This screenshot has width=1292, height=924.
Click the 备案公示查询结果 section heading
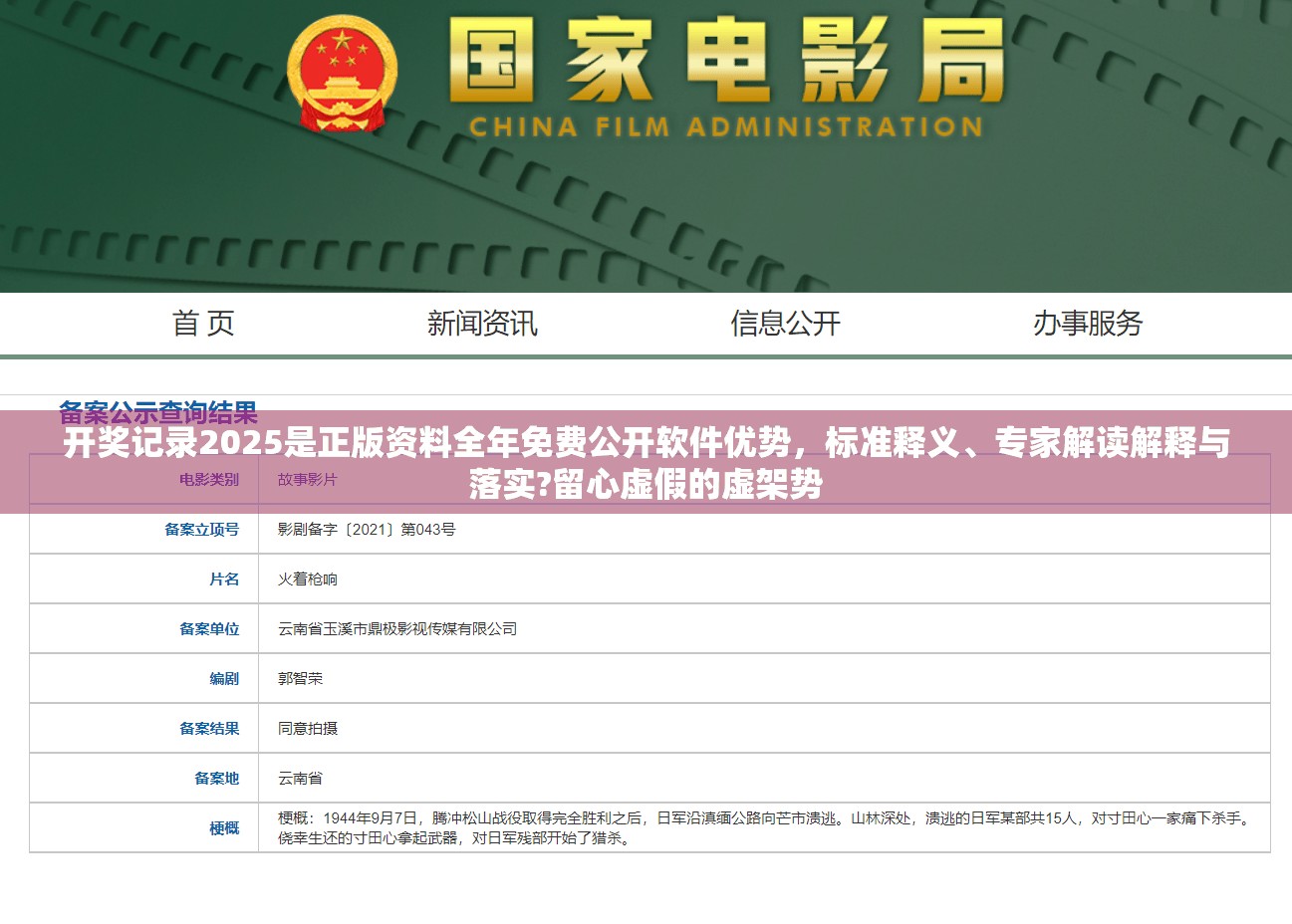(x=158, y=412)
